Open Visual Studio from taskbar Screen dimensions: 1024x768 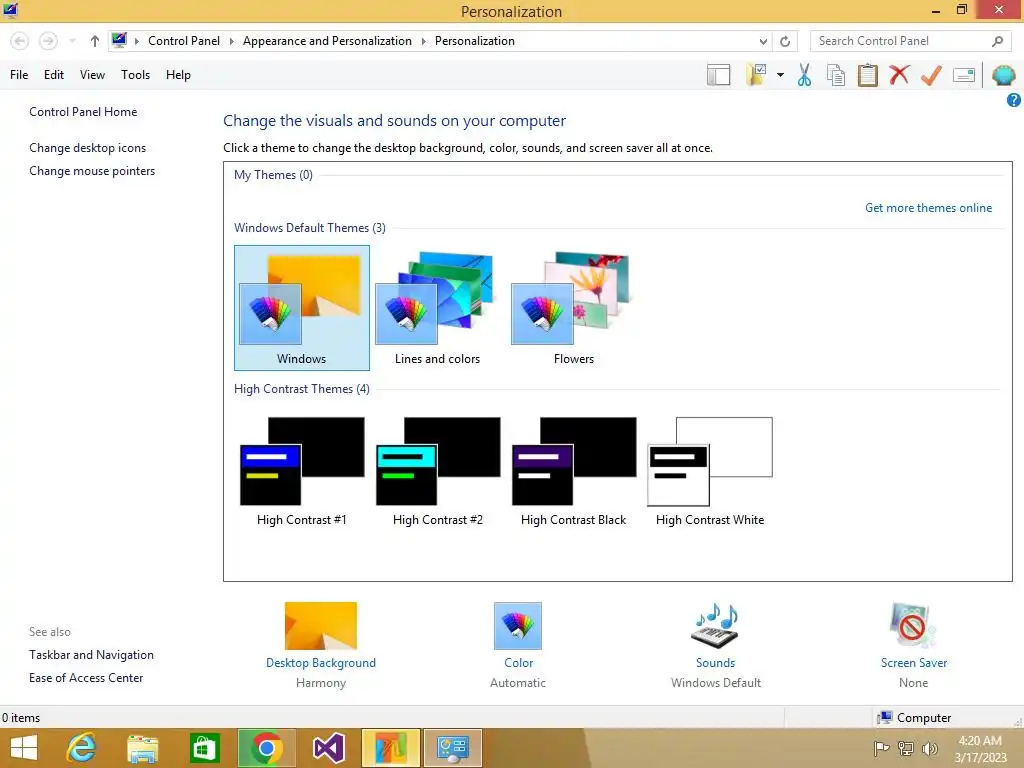328,748
